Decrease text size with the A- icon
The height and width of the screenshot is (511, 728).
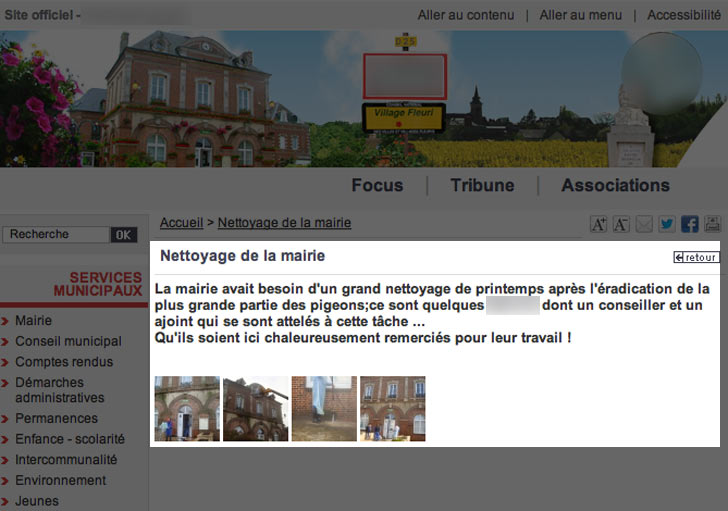[621, 224]
